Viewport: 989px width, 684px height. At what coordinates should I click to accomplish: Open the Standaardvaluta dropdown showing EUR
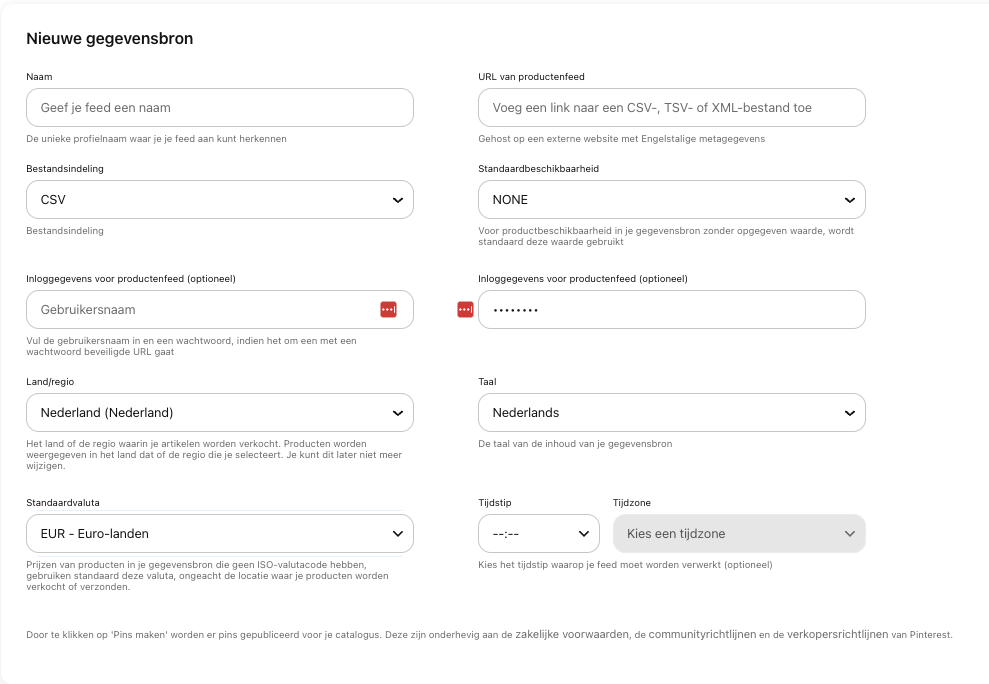pos(219,534)
